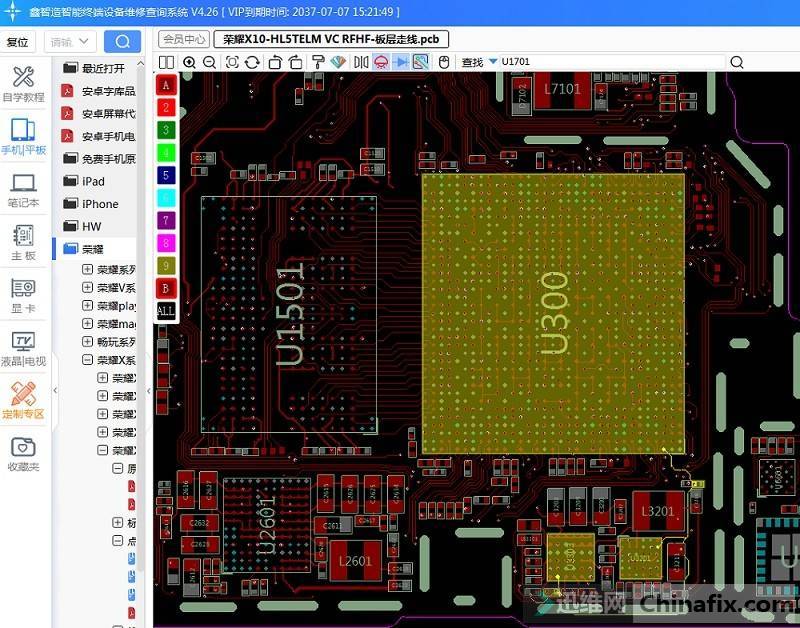This screenshot has width=800, height=628.
Task: Toggle layer B visibility button
Action: [x=166, y=288]
